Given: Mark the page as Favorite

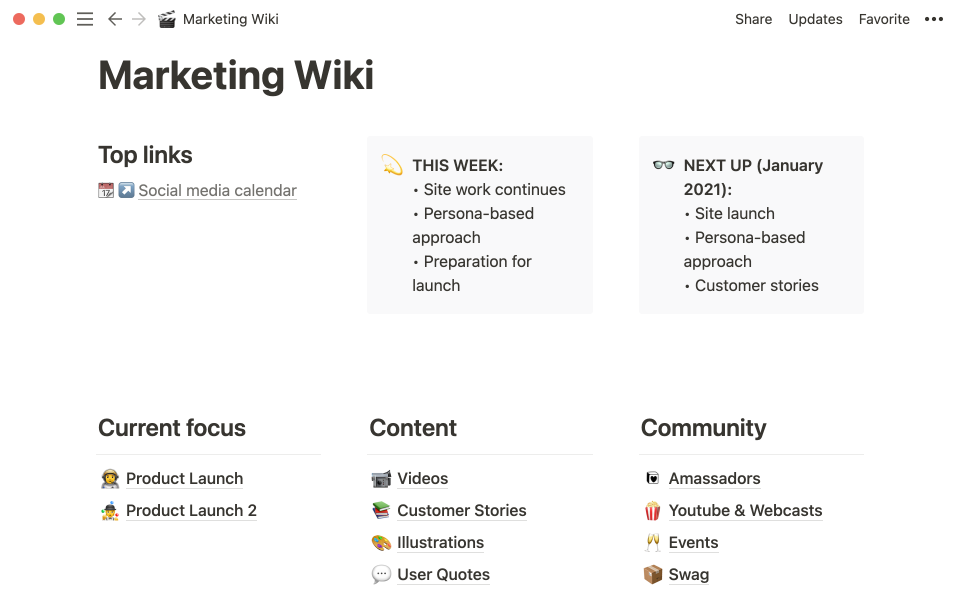Looking at the screenshot, I should point(884,19).
